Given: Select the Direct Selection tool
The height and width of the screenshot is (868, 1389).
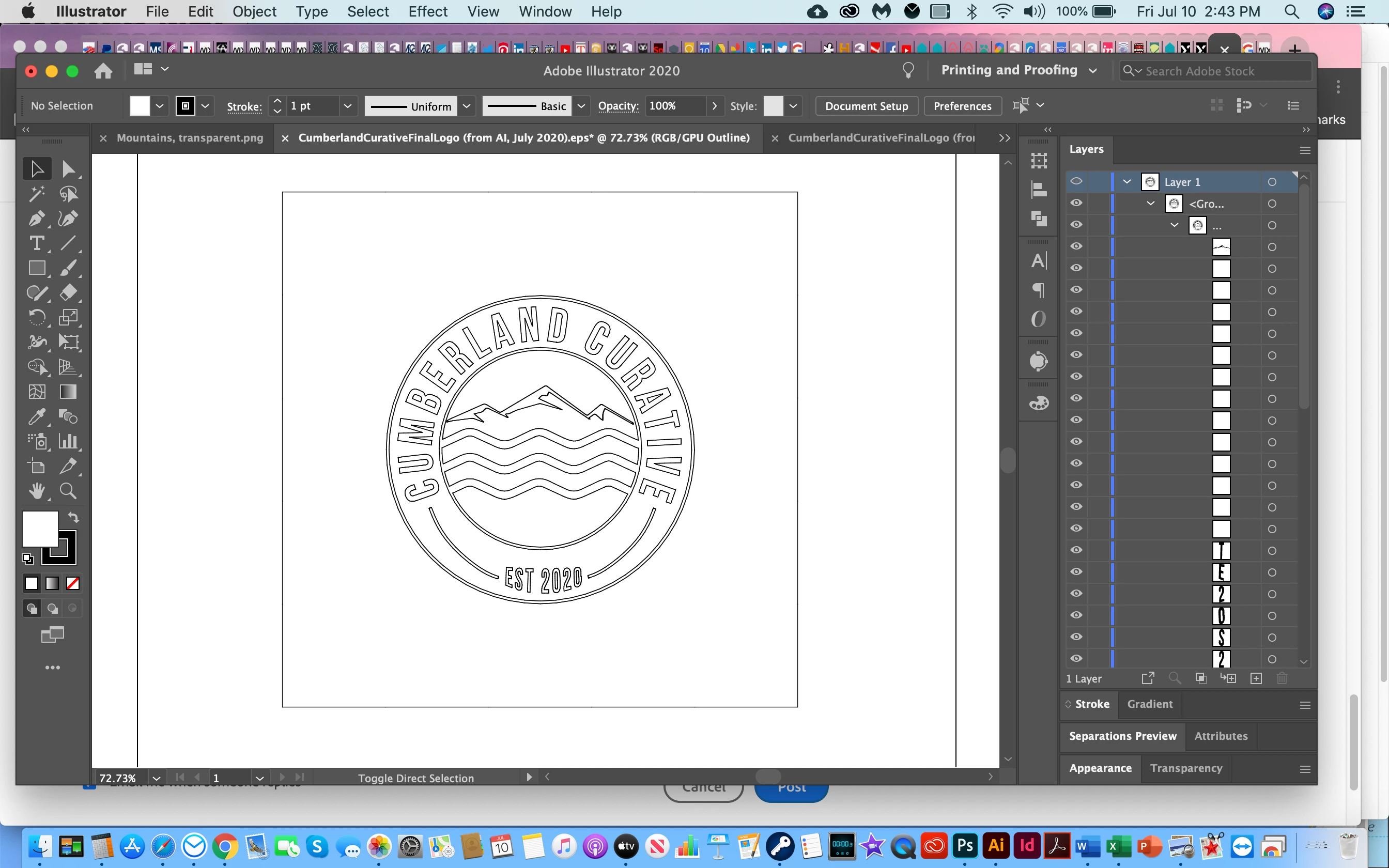Looking at the screenshot, I should (x=68, y=169).
